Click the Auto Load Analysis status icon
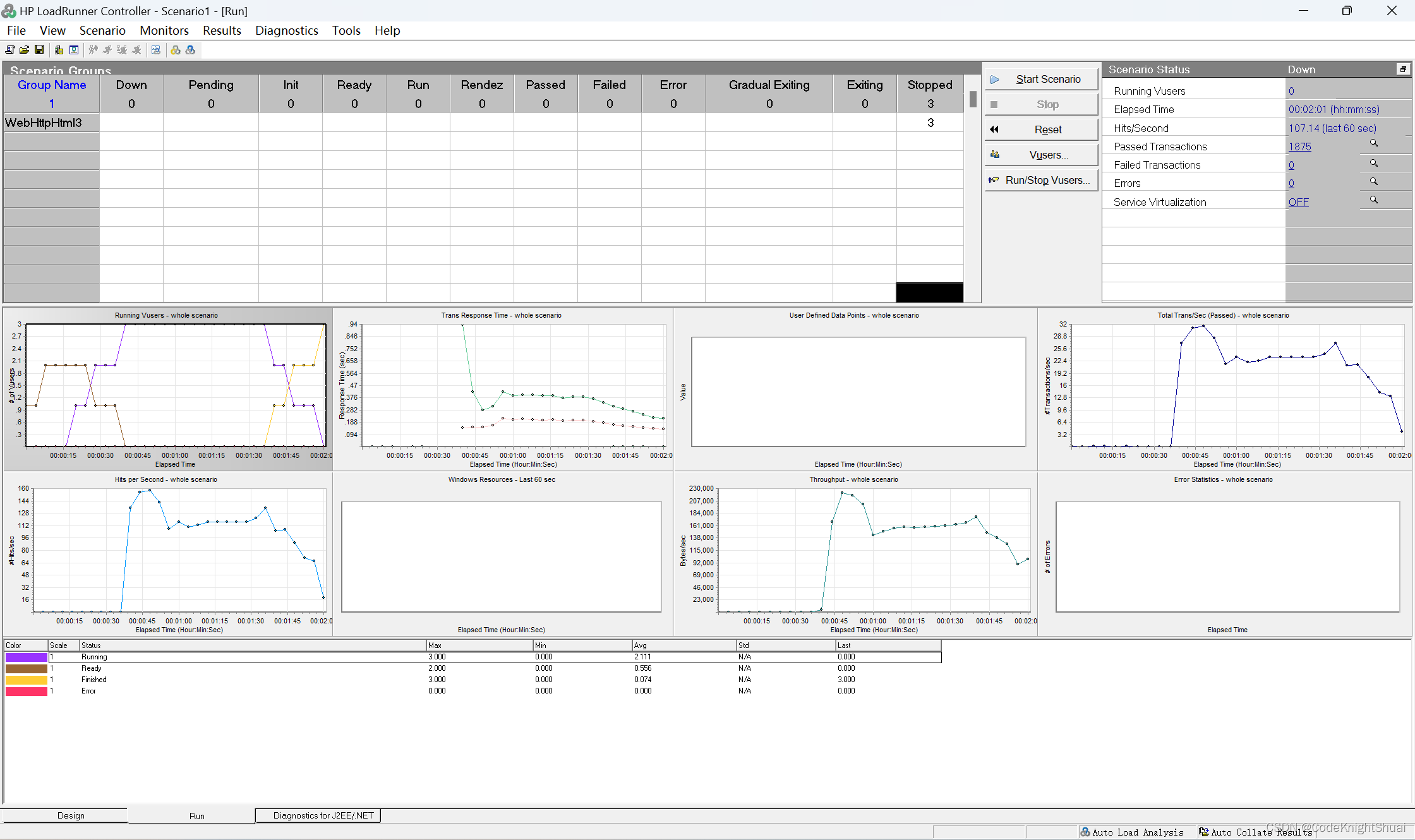This screenshot has width=1415, height=840. pyautogui.click(x=1085, y=832)
